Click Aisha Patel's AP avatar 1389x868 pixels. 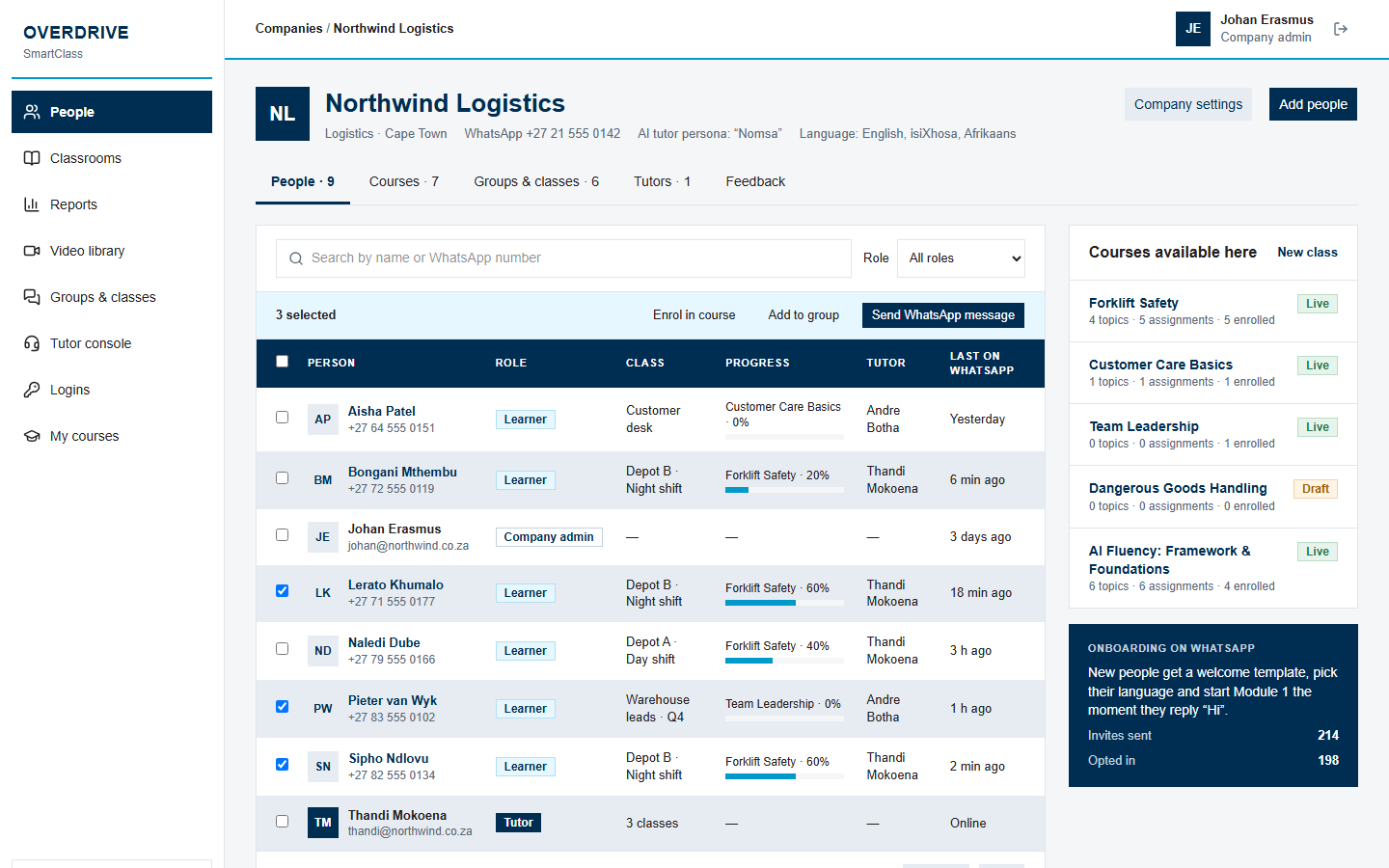click(x=323, y=420)
